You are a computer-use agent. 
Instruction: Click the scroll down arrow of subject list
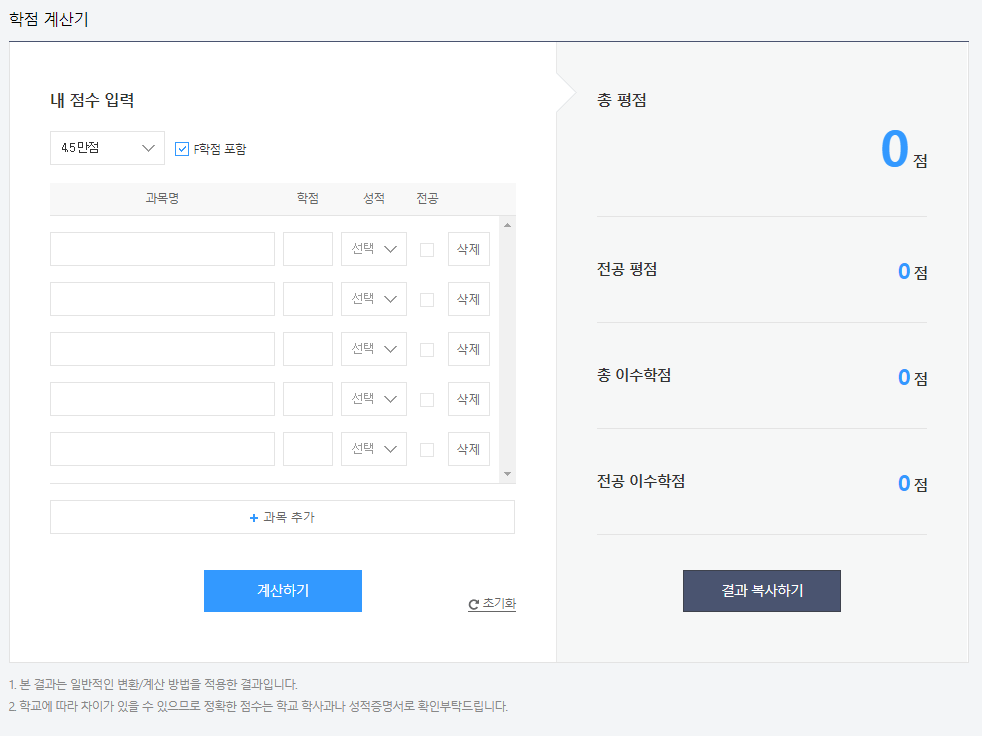click(507, 474)
